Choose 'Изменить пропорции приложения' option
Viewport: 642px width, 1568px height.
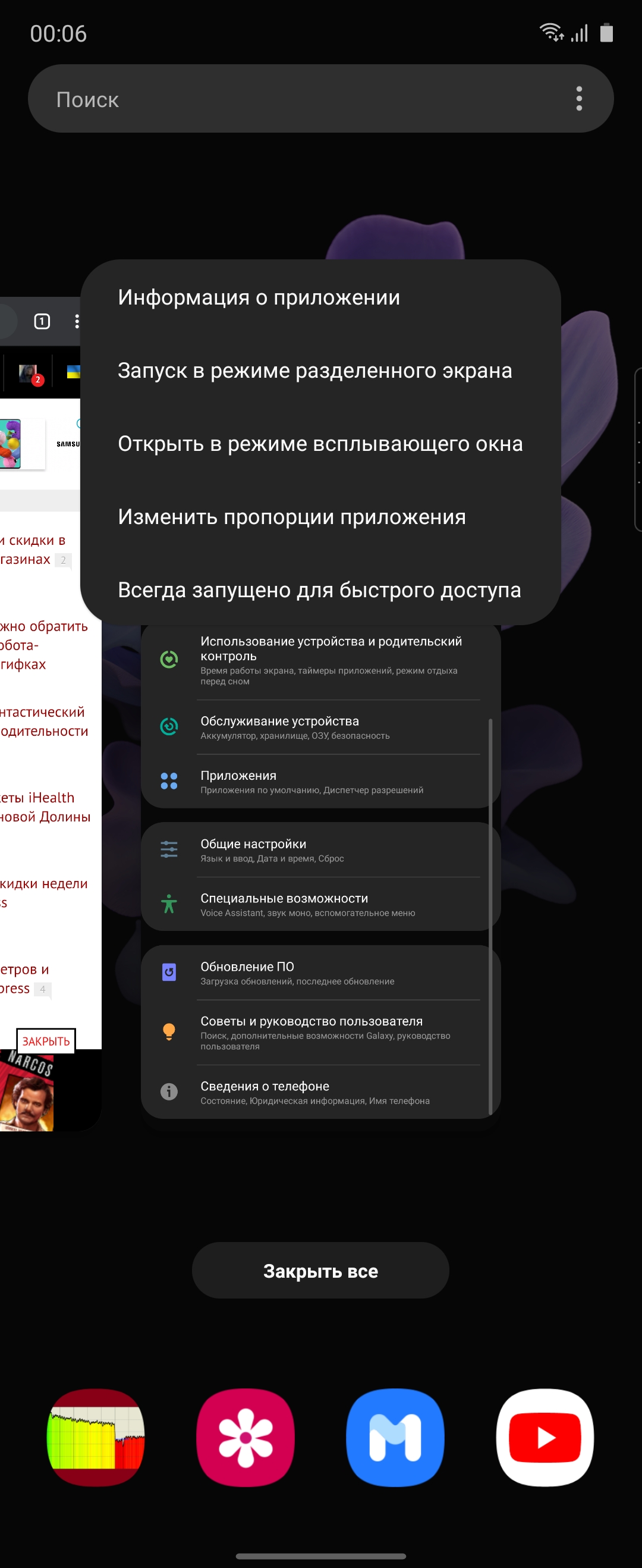(x=291, y=516)
